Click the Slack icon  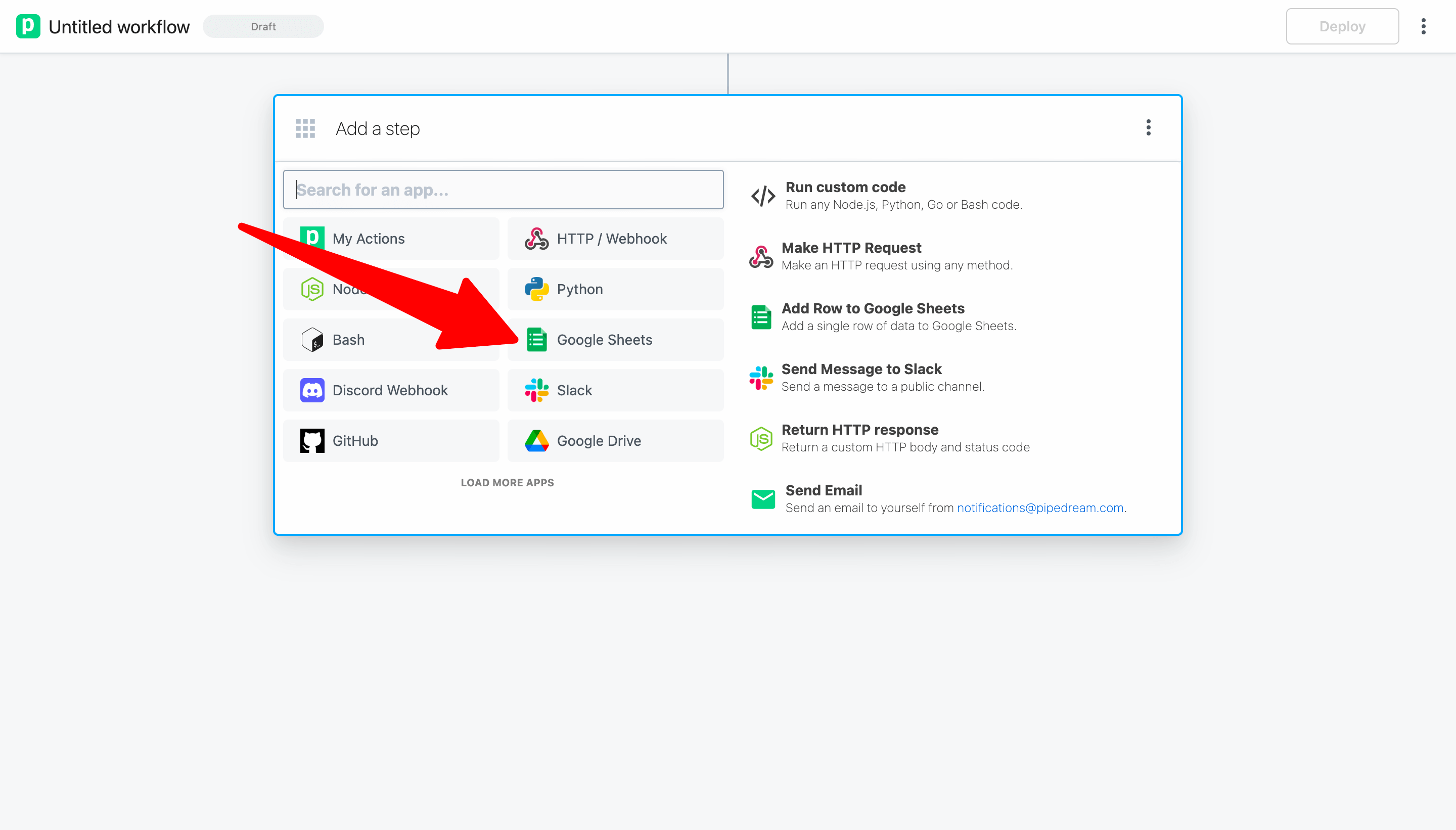pyautogui.click(x=537, y=389)
